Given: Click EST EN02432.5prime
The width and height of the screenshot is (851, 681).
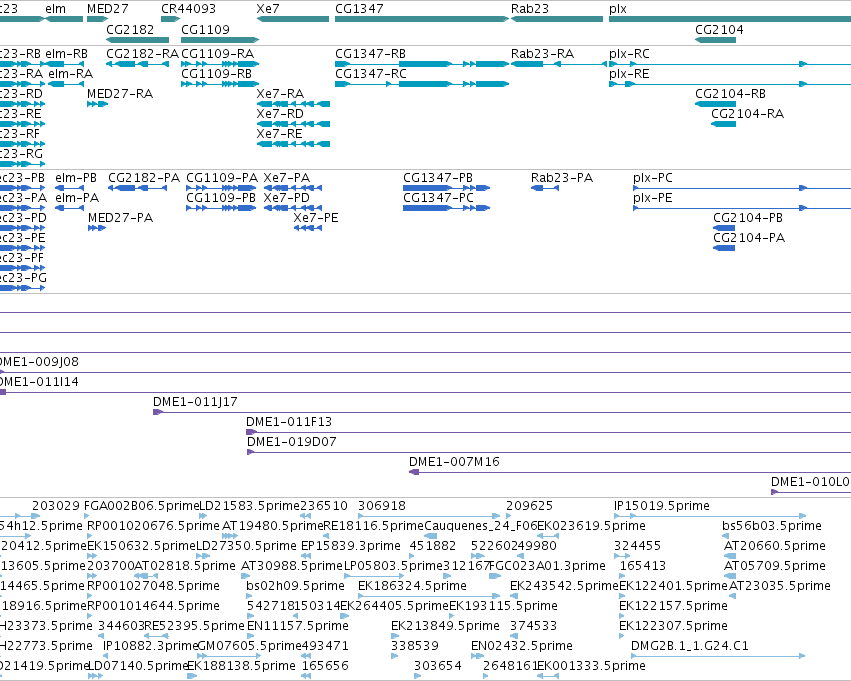Looking at the screenshot, I should (478, 657).
